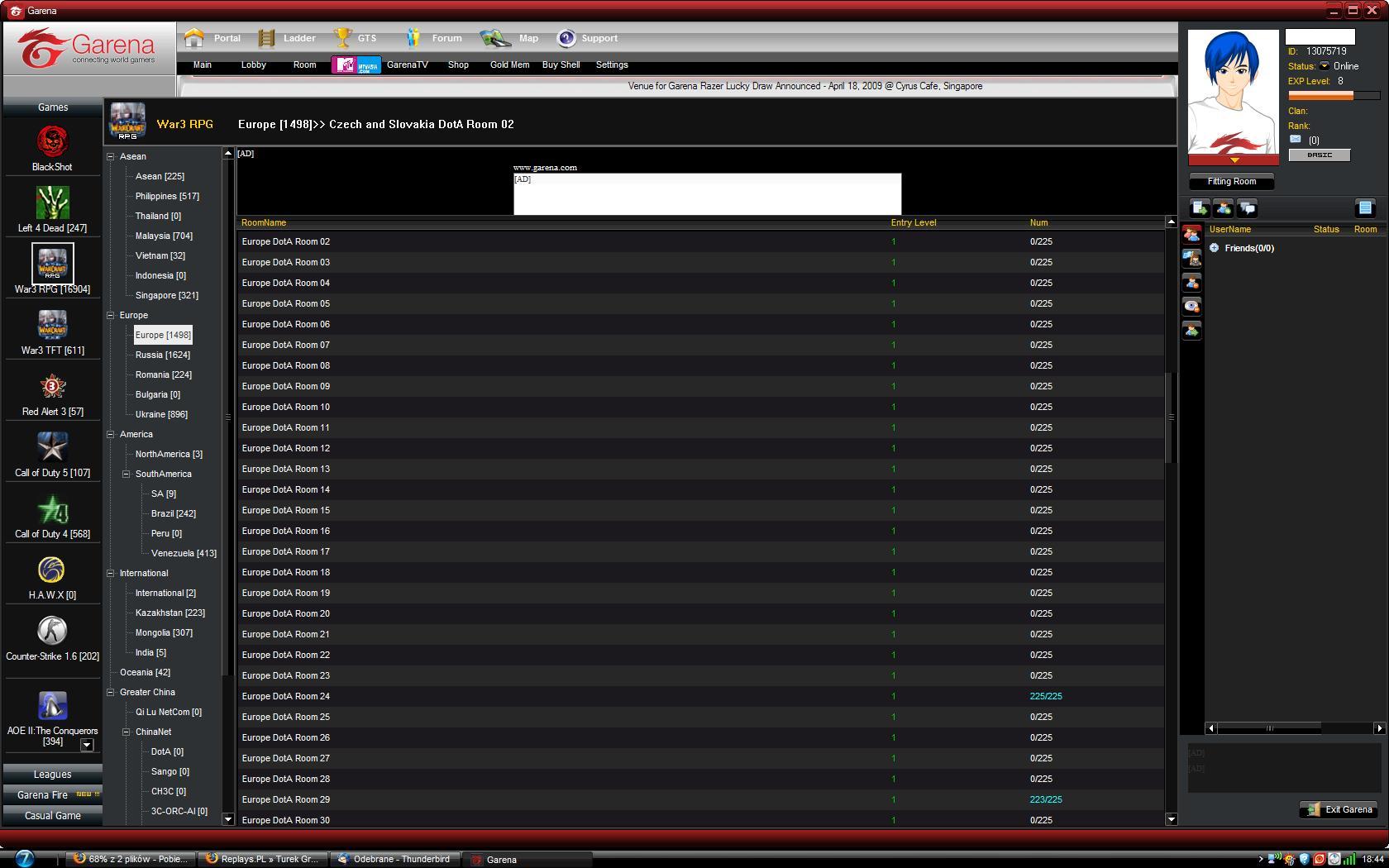Open the BlackShot game icon
This screenshot has height=868, width=1389.
[x=52, y=142]
